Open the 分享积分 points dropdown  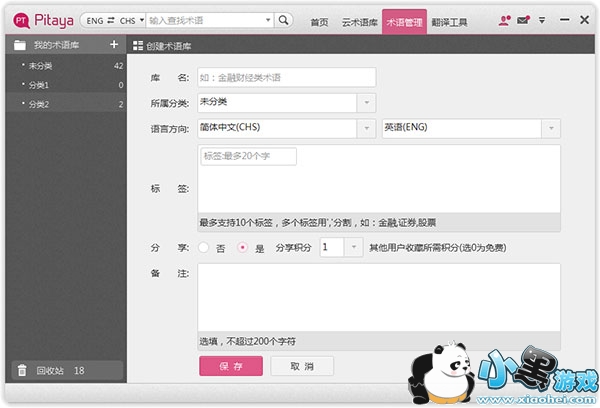pyautogui.click(x=353, y=248)
